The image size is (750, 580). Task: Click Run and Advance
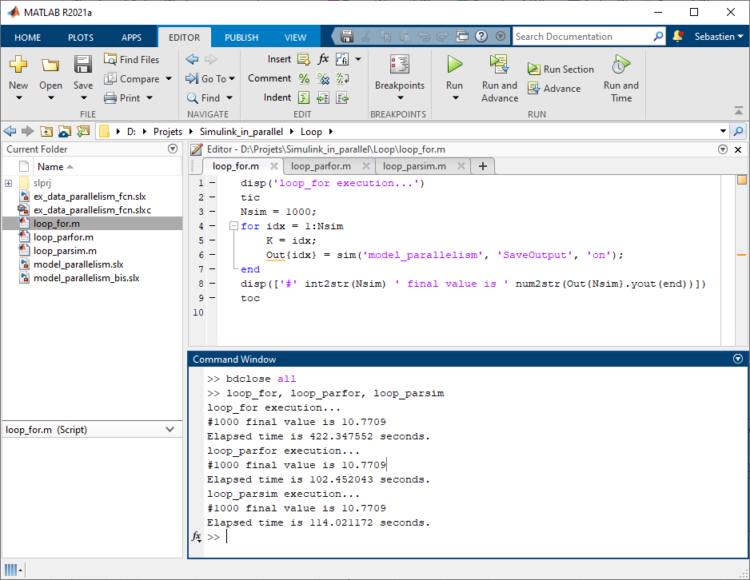500,77
